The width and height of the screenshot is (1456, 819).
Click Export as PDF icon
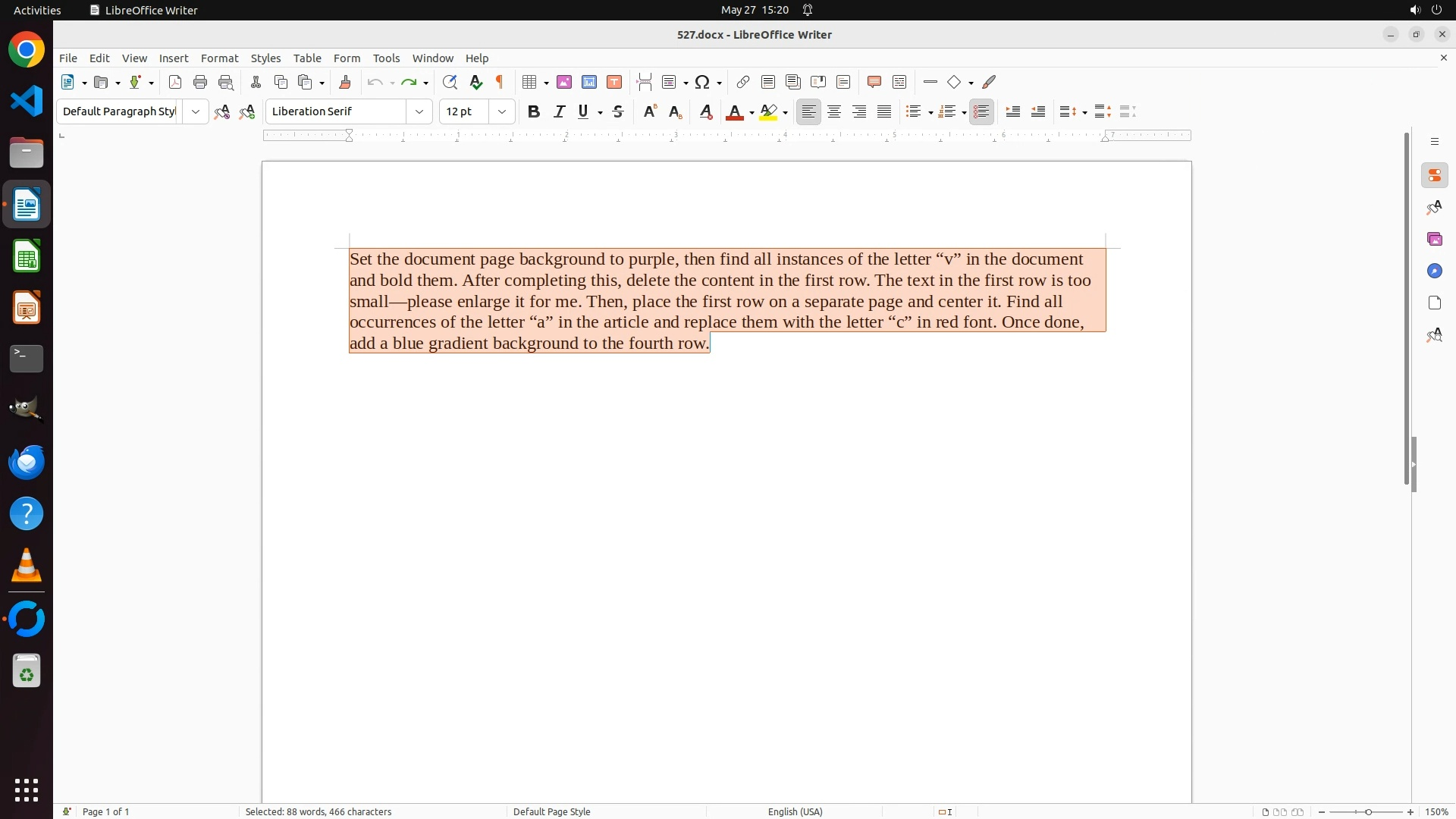tap(175, 82)
